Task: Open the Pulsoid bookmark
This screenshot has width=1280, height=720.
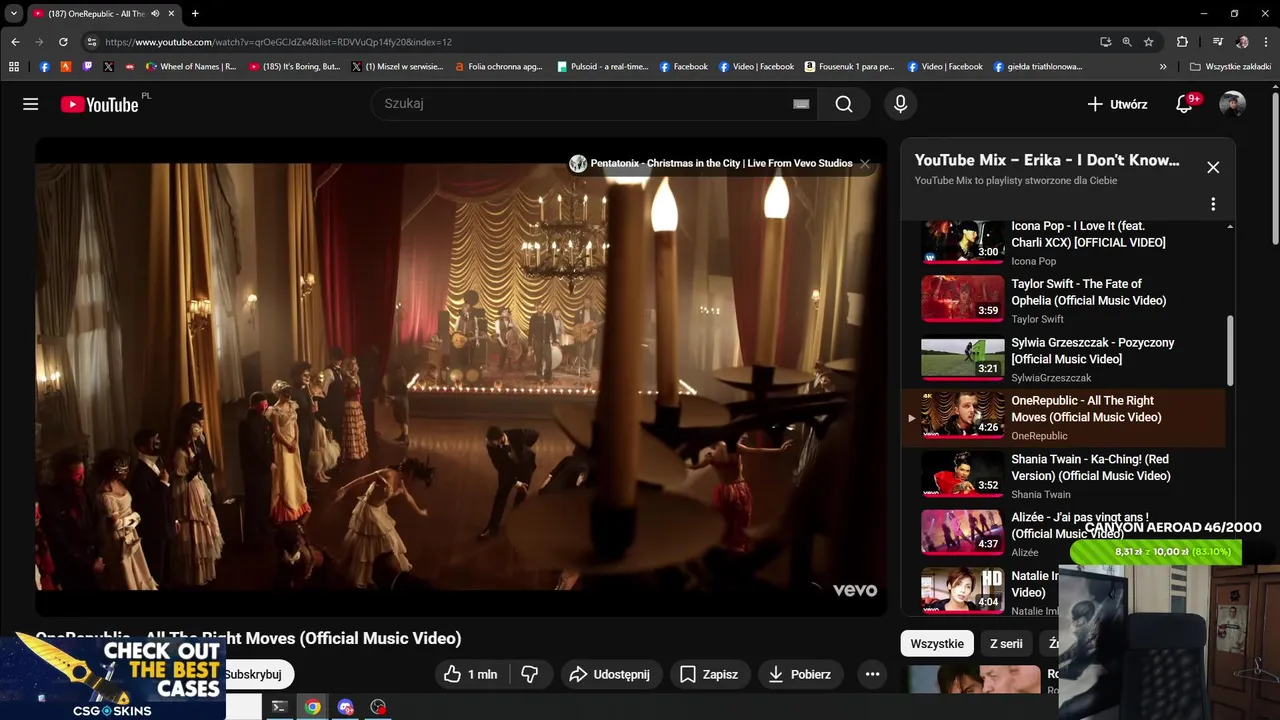Action: [x=601, y=67]
